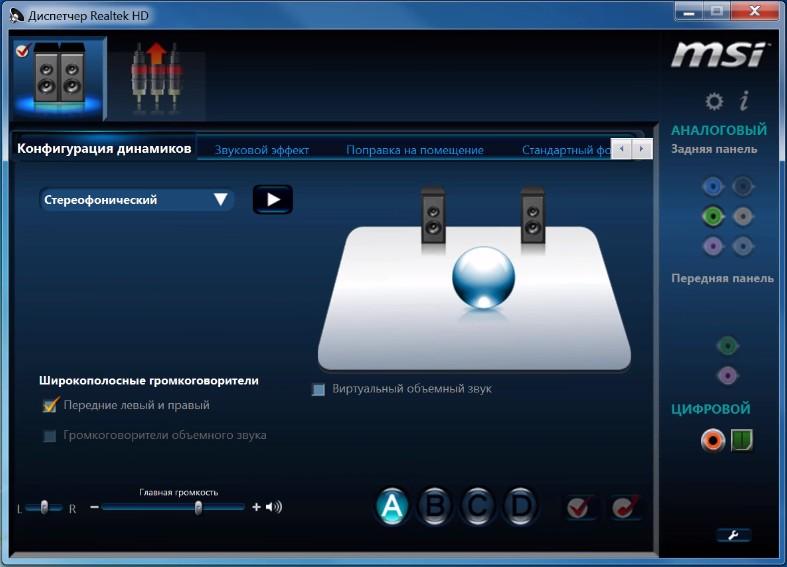Uncheck 'Передние левый и правый' checkbox
The width and height of the screenshot is (787, 567).
point(50,405)
